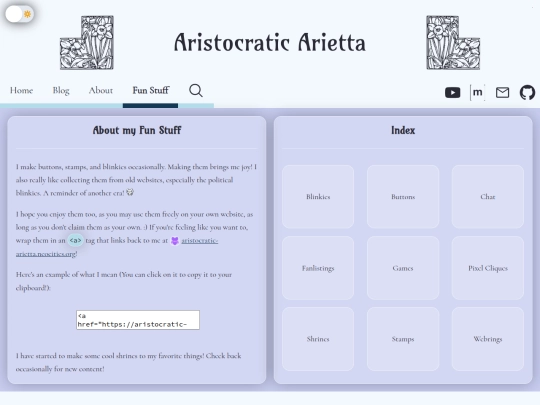The height and width of the screenshot is (405, 540).
Task: Select the Fun Stuff nav item
Action: tap(150, 90)
